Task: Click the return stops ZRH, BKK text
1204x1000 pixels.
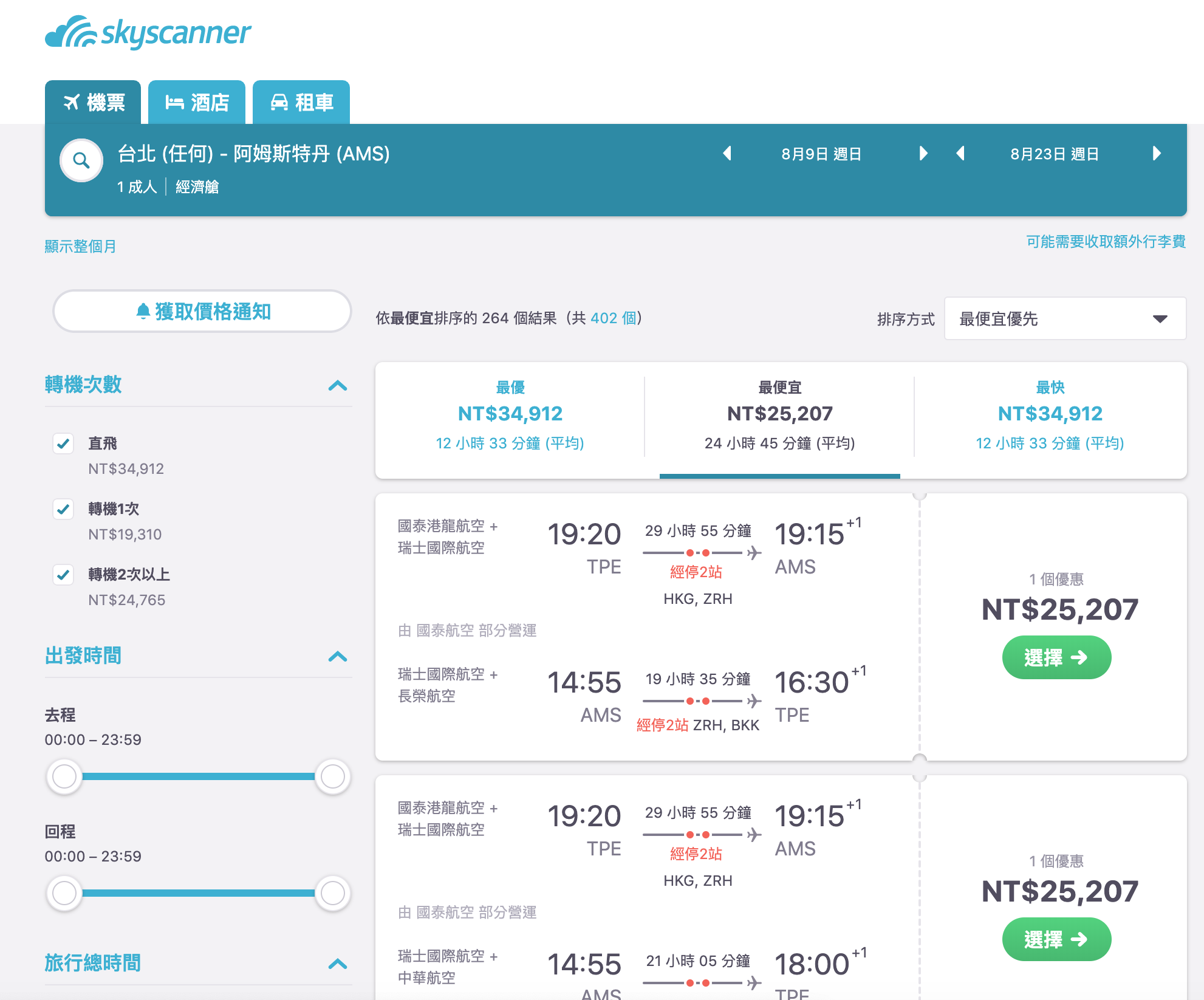Action: tap(727, 725)
